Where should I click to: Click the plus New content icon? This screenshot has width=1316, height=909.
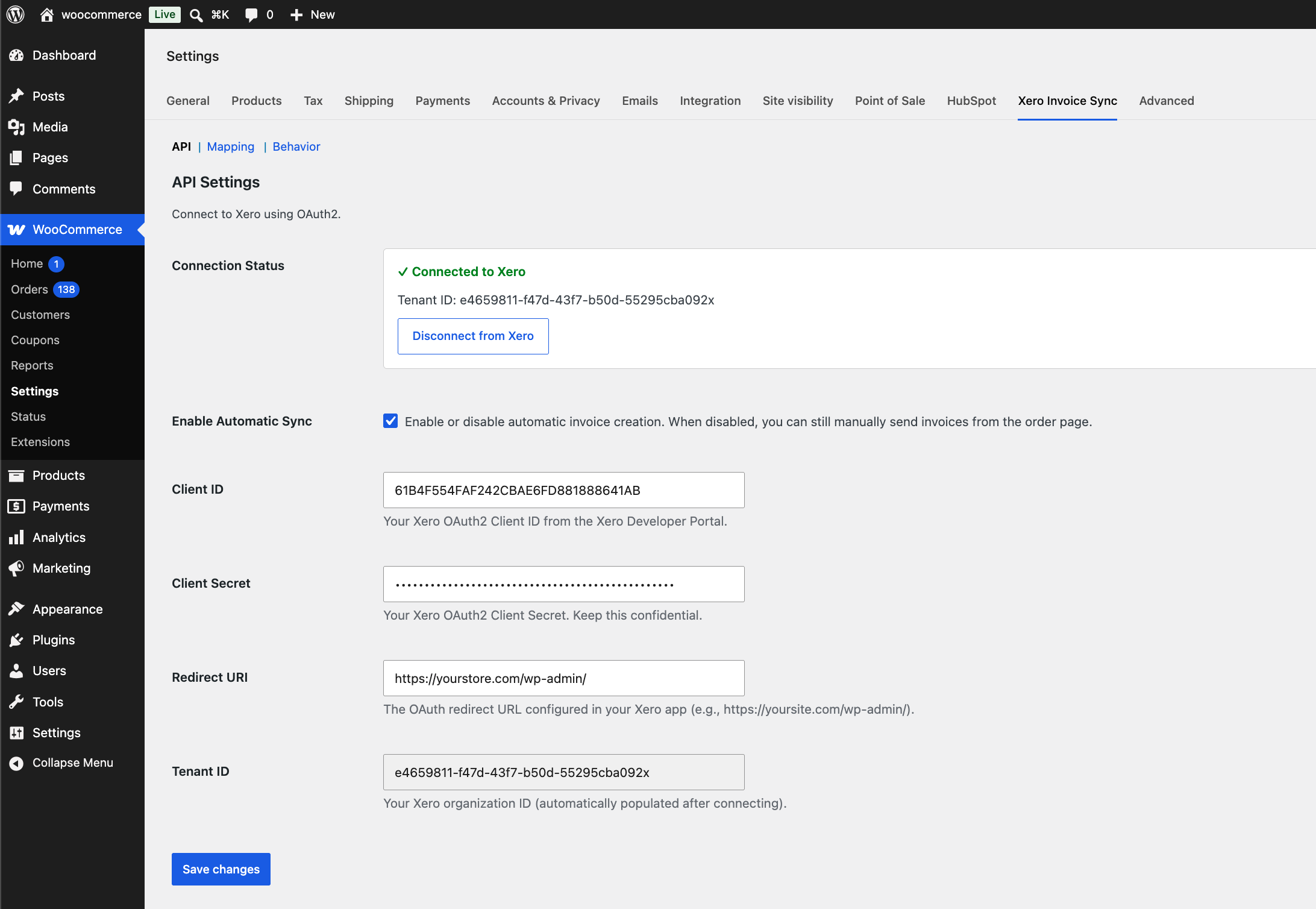coord(296,15)
